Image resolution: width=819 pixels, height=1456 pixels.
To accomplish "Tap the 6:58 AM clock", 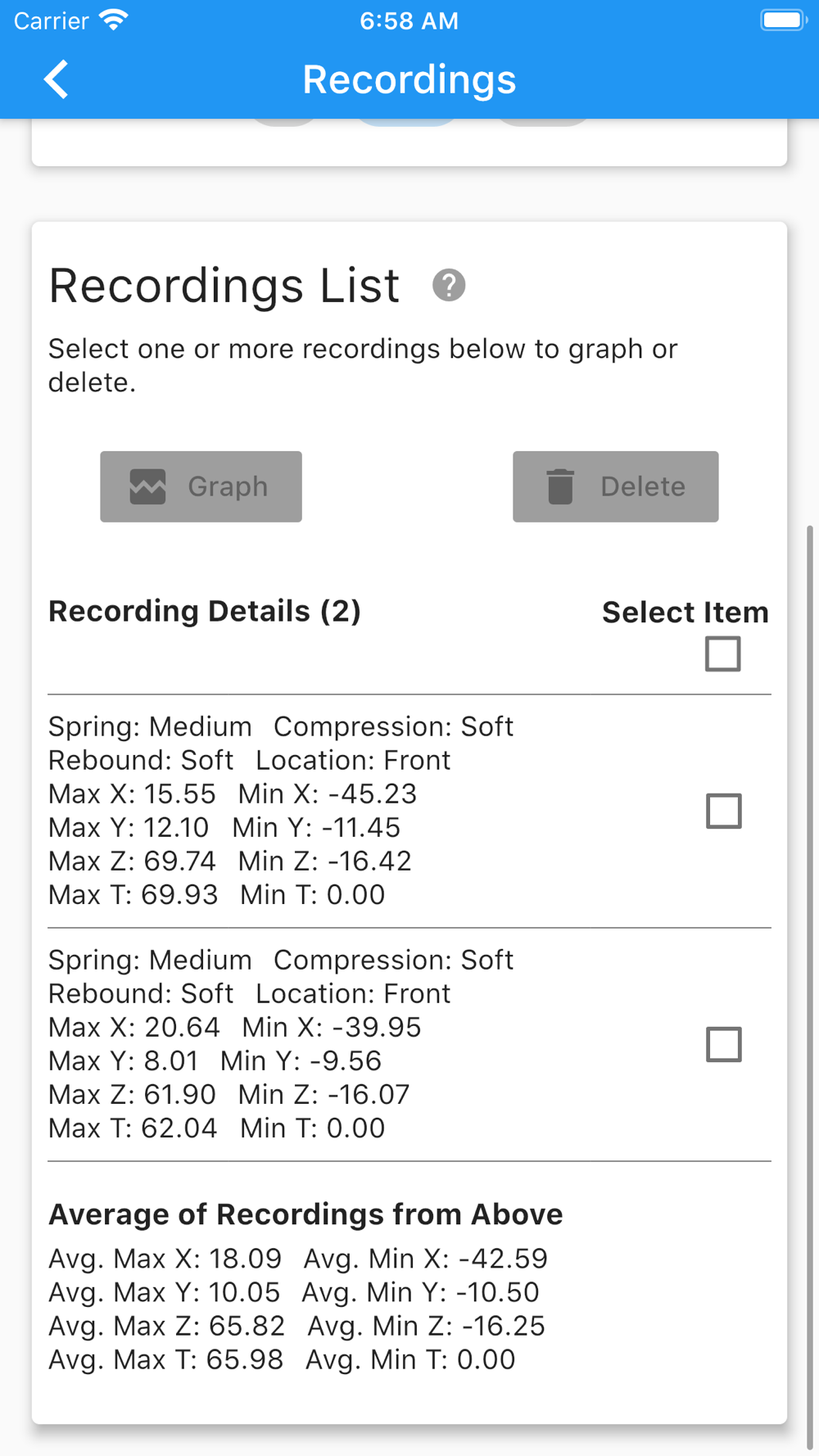I will point(409,20).
